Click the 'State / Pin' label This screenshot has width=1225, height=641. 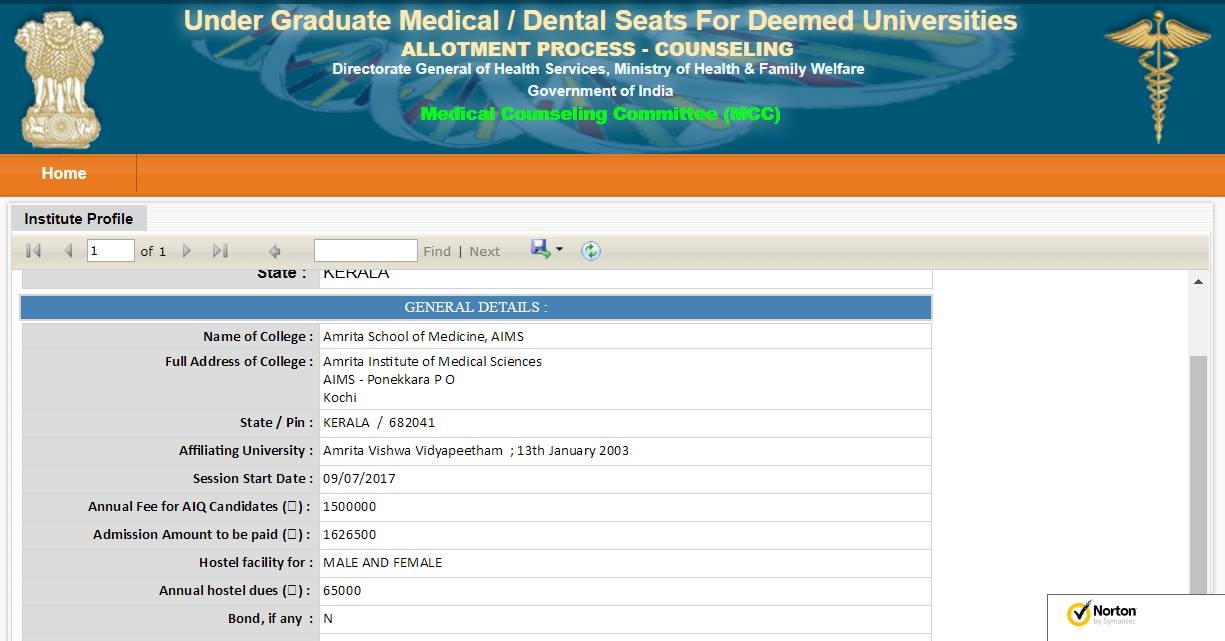coord(277,422)
